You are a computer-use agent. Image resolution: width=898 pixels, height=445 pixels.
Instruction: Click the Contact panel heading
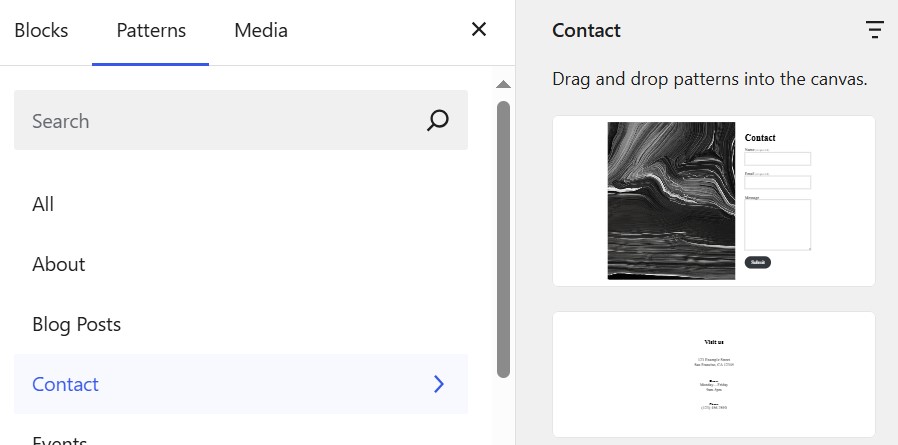586,30
